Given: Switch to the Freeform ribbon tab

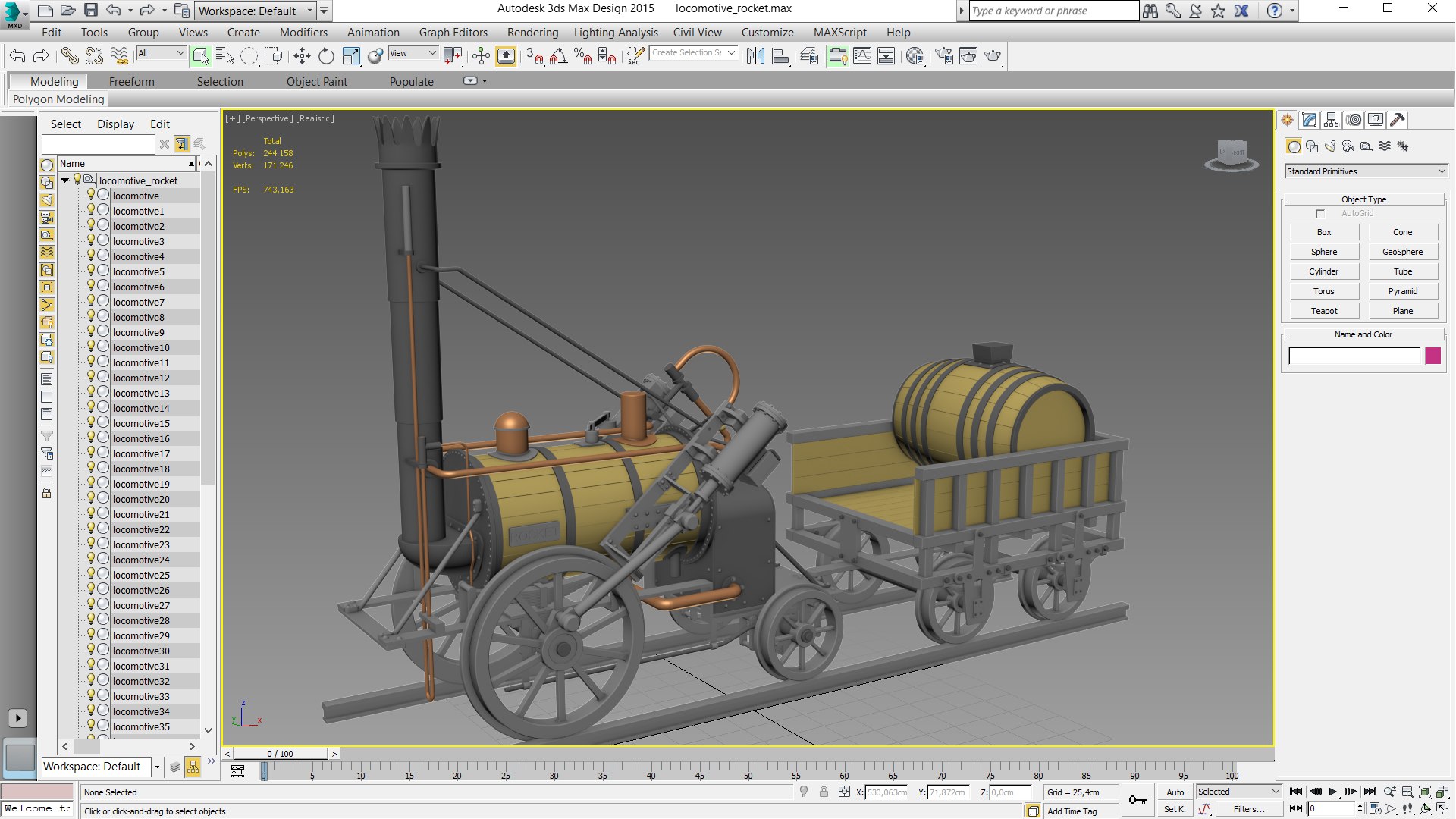Looking at the screenshot, I should [131, 82].
